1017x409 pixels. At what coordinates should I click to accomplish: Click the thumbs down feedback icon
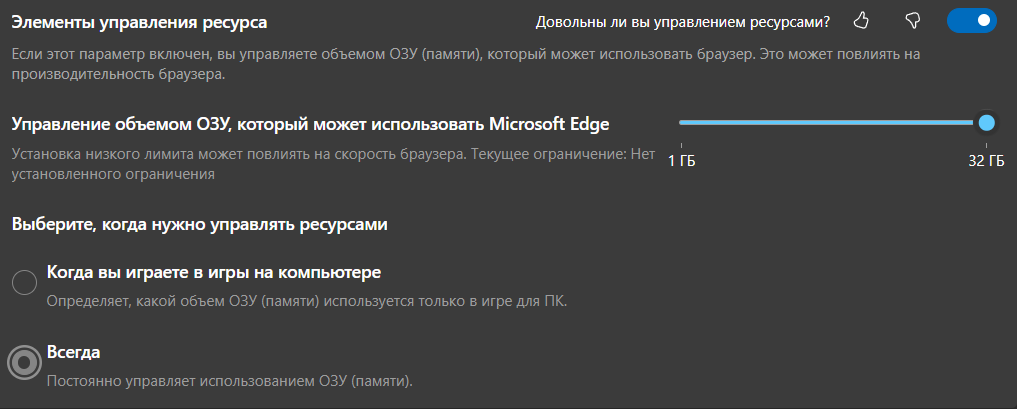[x=911, y=20]
